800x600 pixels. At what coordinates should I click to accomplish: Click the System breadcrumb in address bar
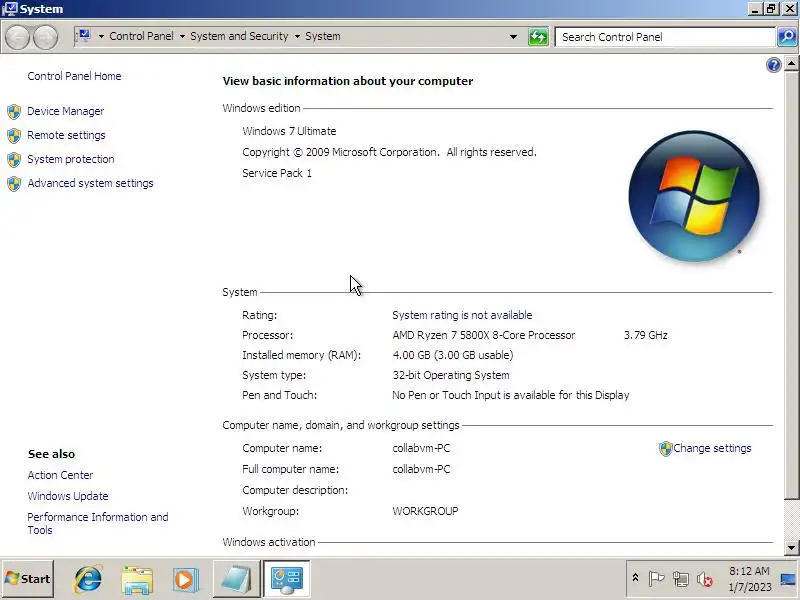pos(322,36)
